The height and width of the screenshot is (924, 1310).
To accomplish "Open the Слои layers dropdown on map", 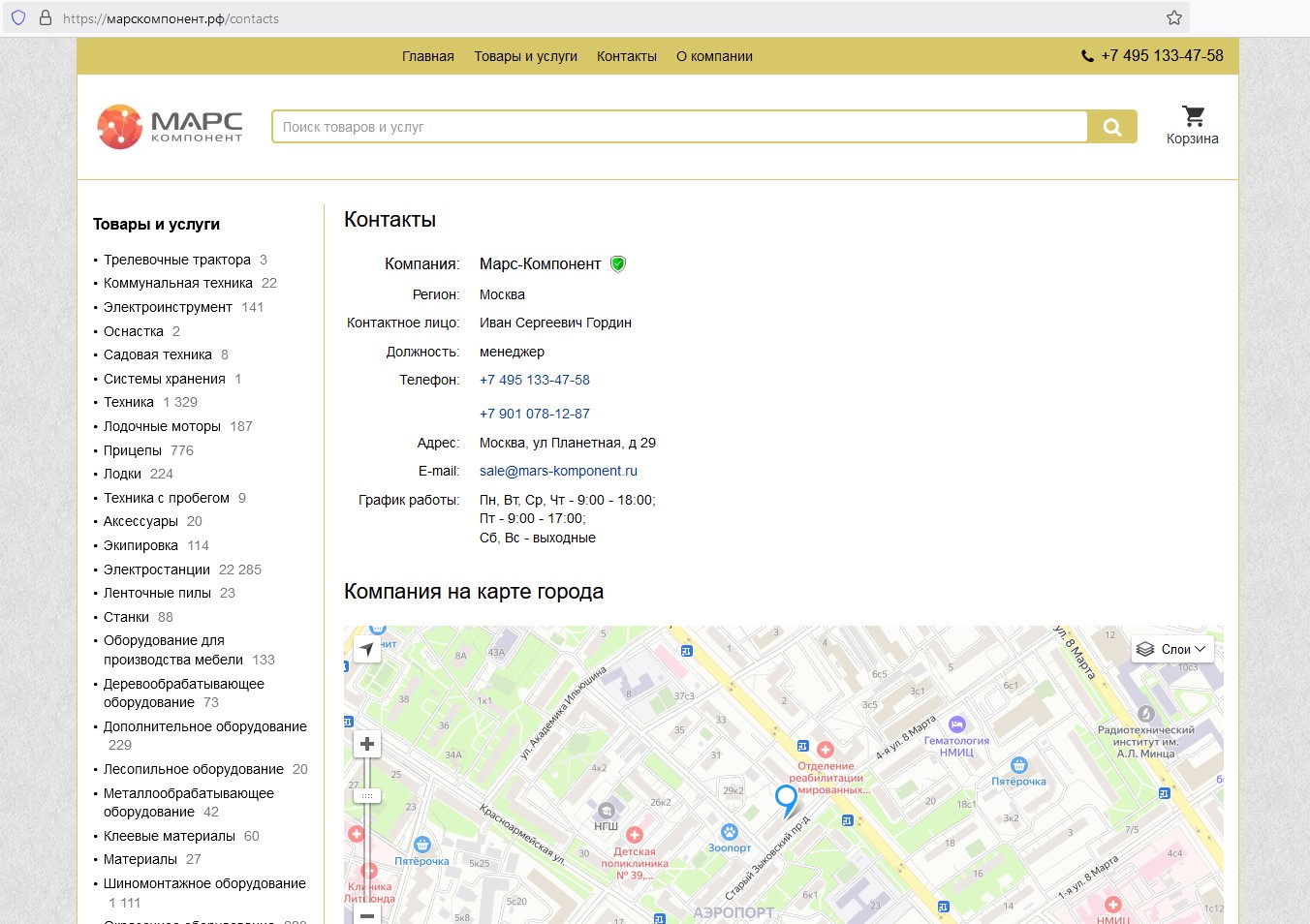I will click(1172, 649).
